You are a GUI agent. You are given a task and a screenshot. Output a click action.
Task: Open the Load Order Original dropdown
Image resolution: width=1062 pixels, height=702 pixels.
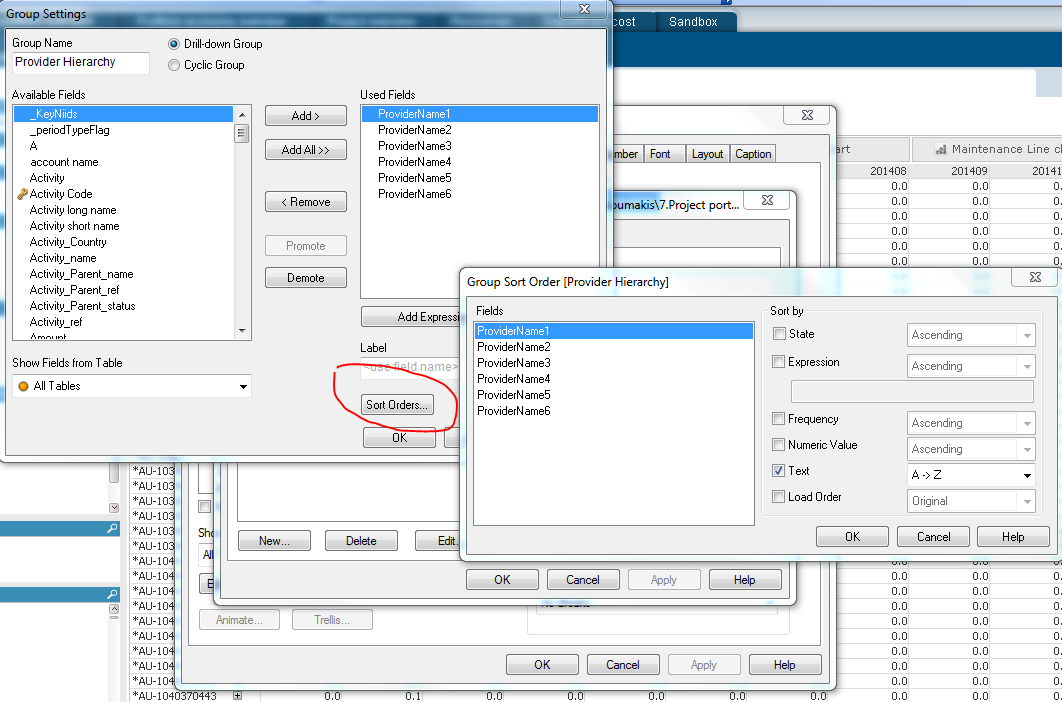pos(971,501)
